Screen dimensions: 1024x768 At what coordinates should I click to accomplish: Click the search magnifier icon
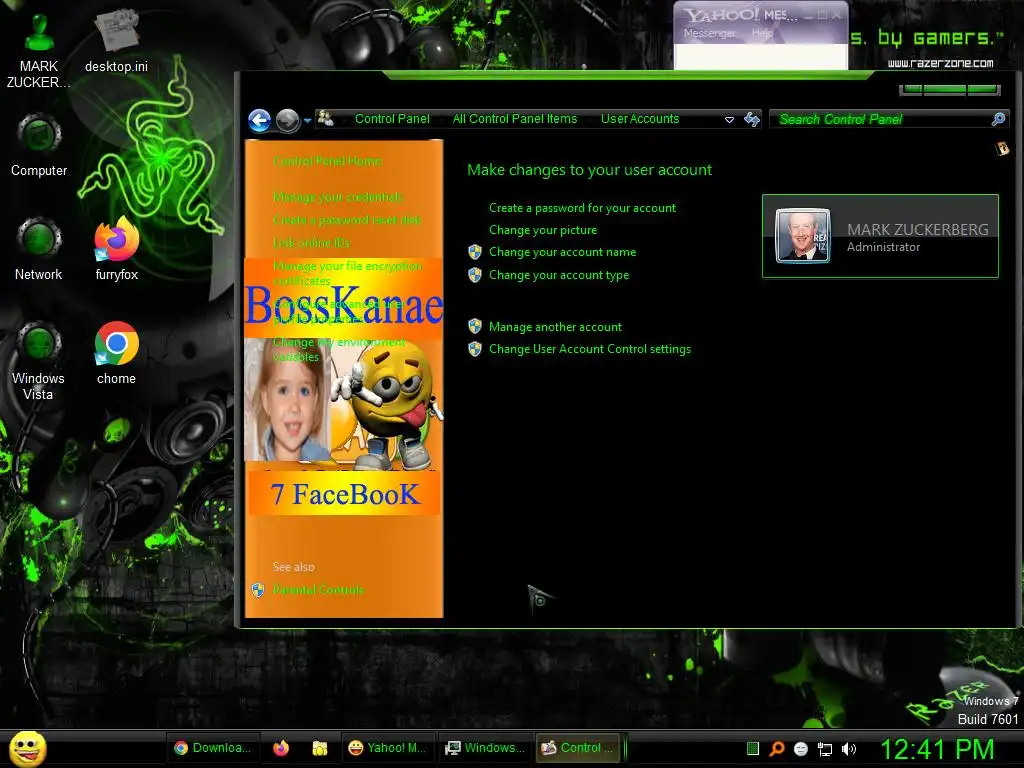(x=999, y=119)
